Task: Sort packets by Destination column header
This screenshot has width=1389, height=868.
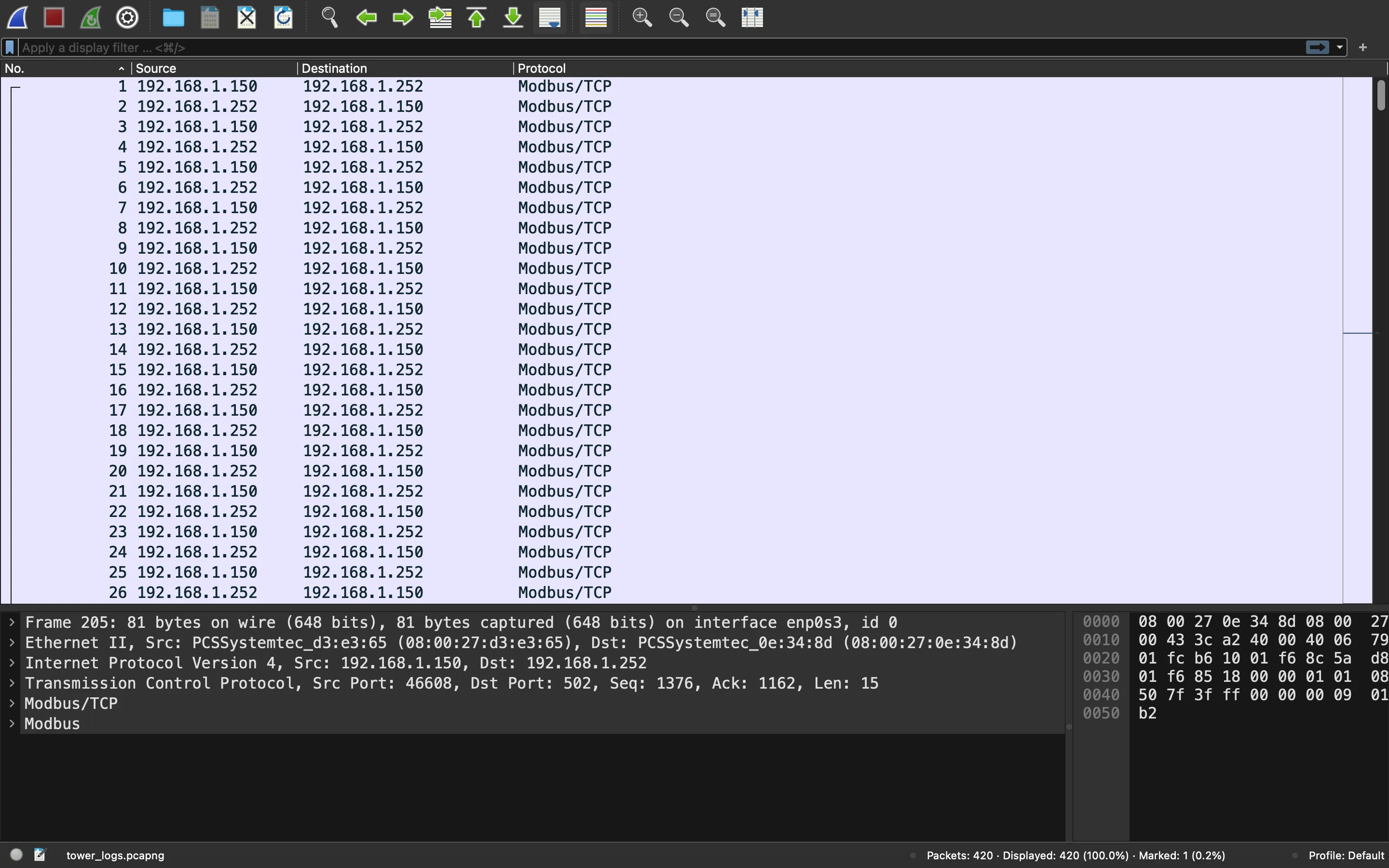Action: 405,68
